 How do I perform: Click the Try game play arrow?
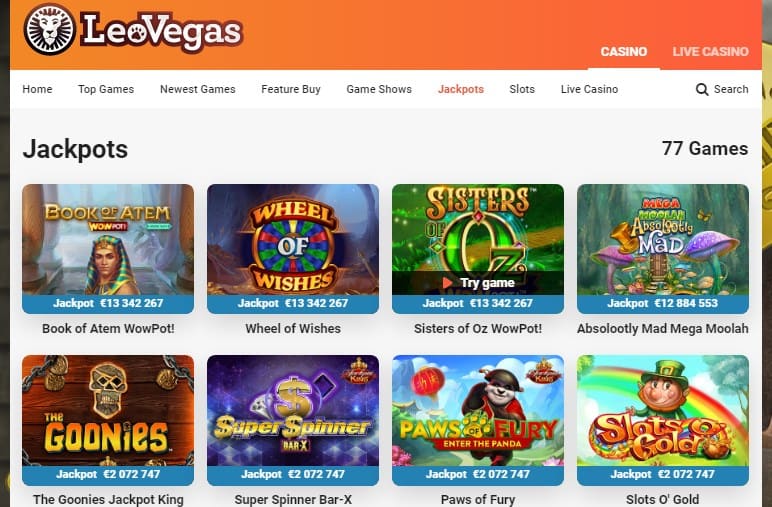[x=447, y=283]
